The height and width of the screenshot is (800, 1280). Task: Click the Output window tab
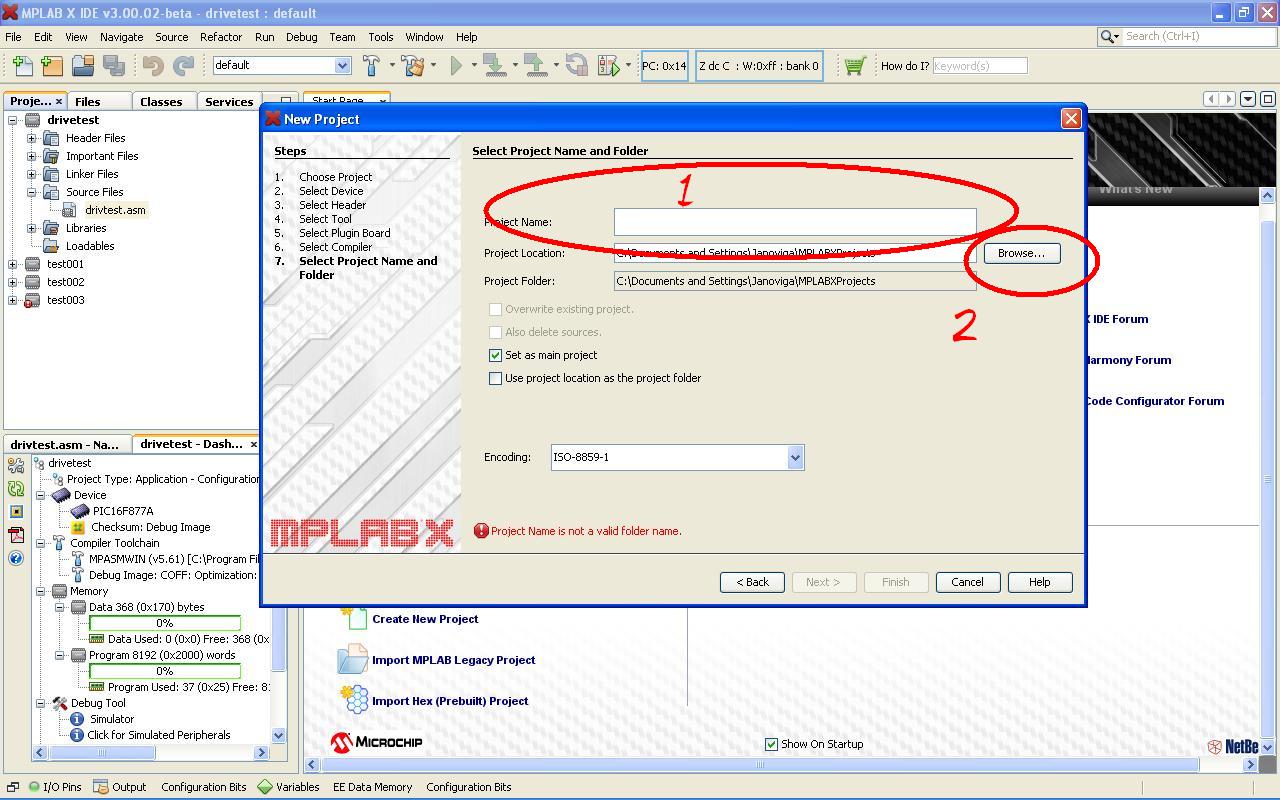pyautogui.click(x=121, y=787)
